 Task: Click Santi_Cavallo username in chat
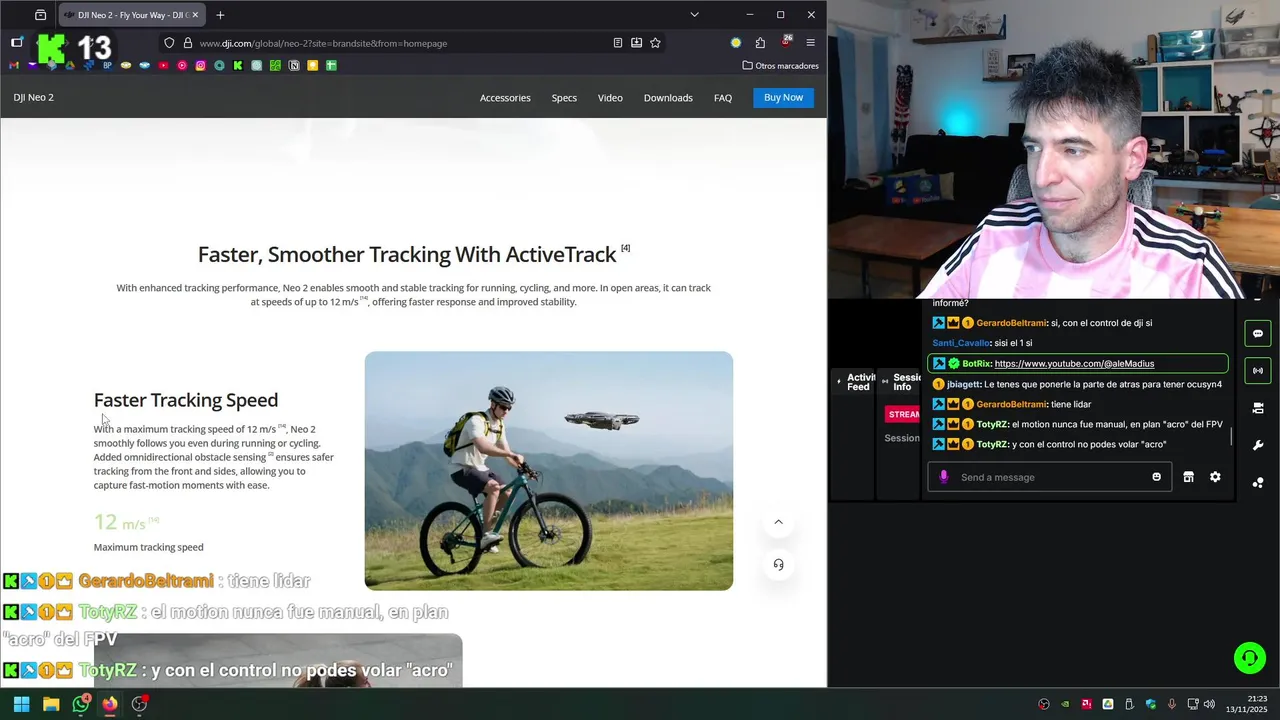click(x=960, y=343)
